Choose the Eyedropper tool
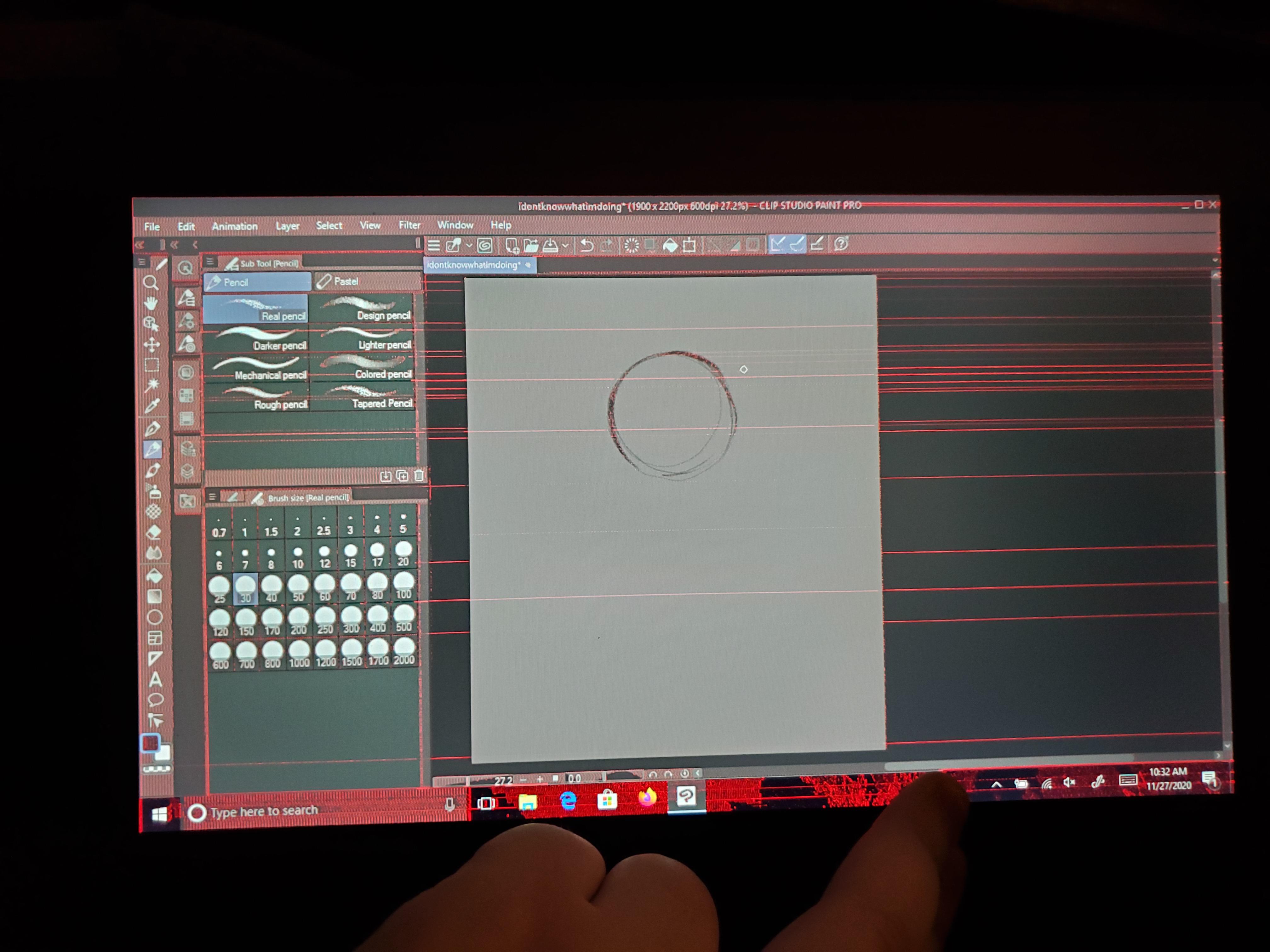This screenshot has height=952, width=1270. (x=152, y=406)
